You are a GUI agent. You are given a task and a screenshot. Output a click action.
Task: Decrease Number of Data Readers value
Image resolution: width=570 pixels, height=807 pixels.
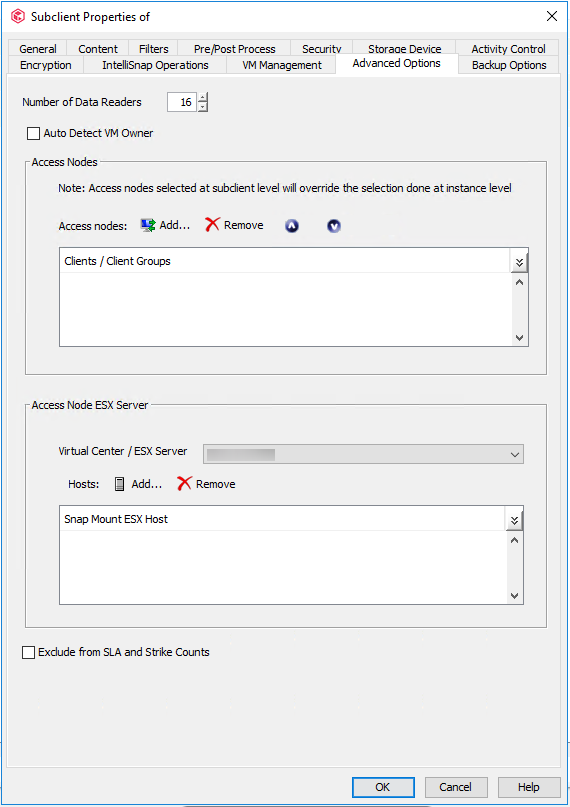click(203, 107)
